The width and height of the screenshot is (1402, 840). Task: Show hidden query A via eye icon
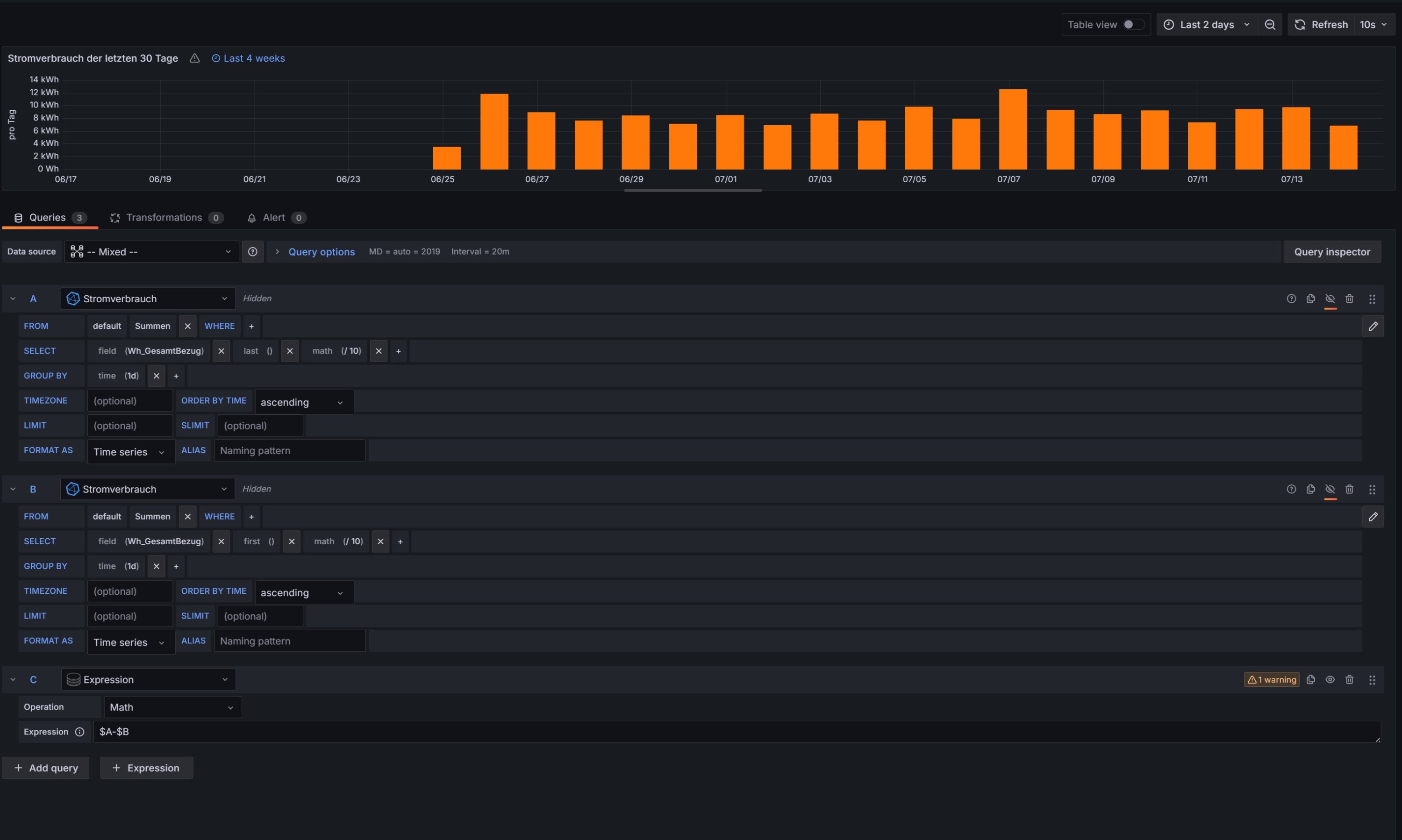(x=1330, y=299)
